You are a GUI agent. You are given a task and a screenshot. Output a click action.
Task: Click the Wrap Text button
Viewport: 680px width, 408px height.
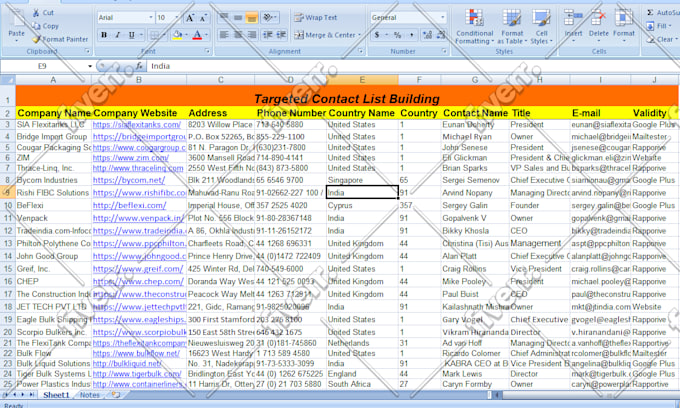[x=315, y=17]
